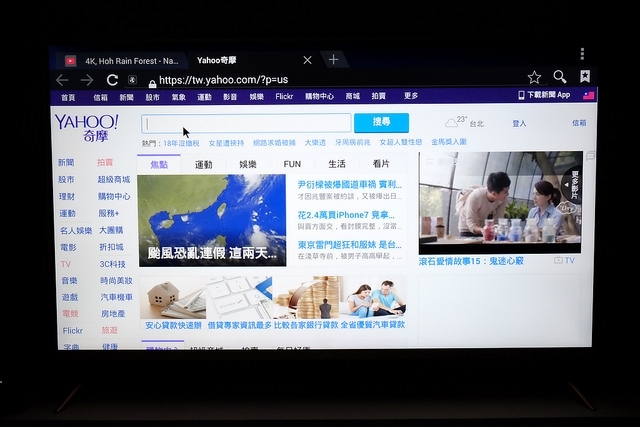
Task: Open 拍賣 in left sidebar
Action: (105, 162)
